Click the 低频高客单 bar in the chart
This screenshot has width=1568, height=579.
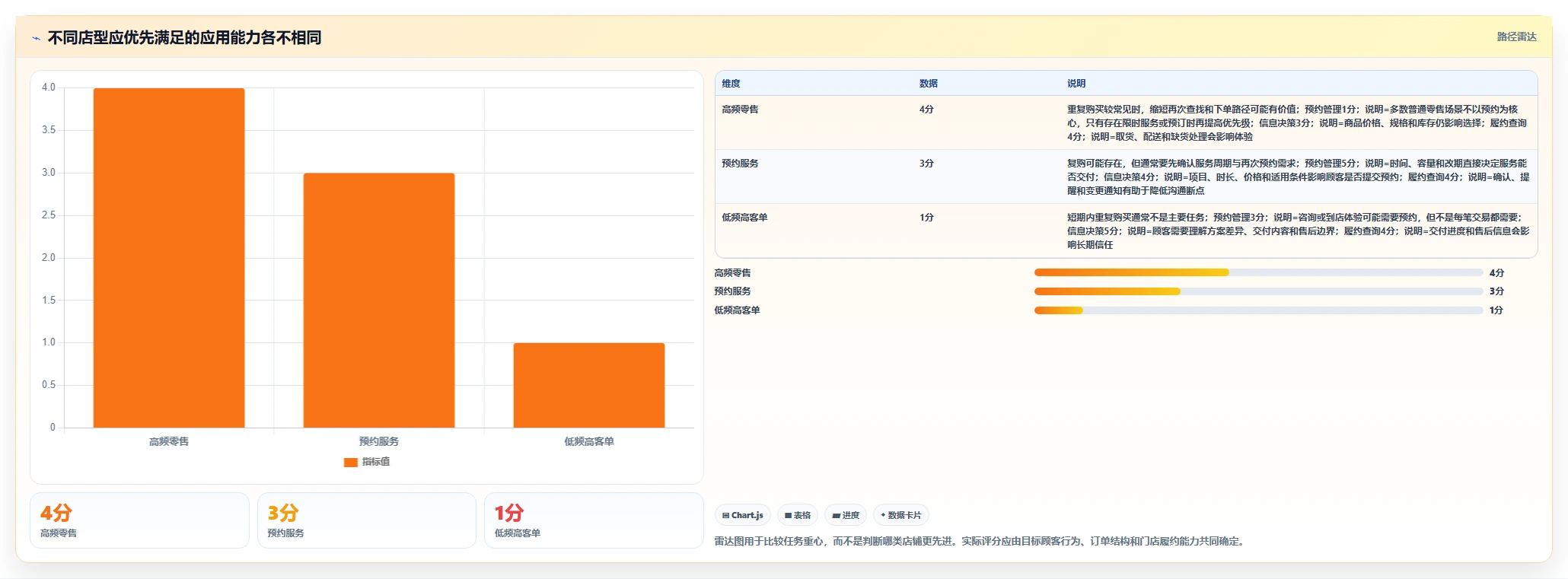[x=589, y=385]
